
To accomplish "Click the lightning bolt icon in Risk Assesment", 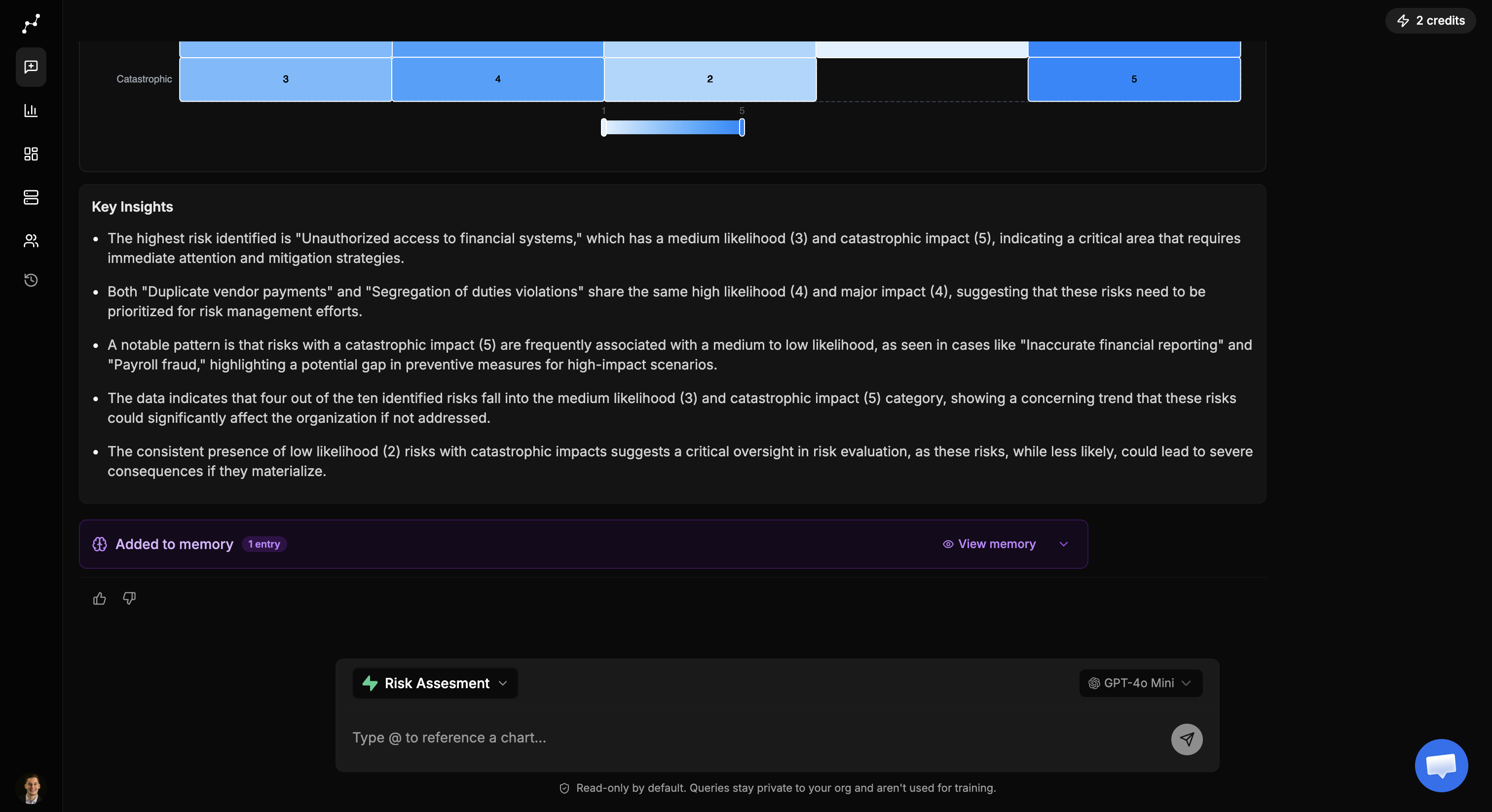I will click(x=370, y=683).
